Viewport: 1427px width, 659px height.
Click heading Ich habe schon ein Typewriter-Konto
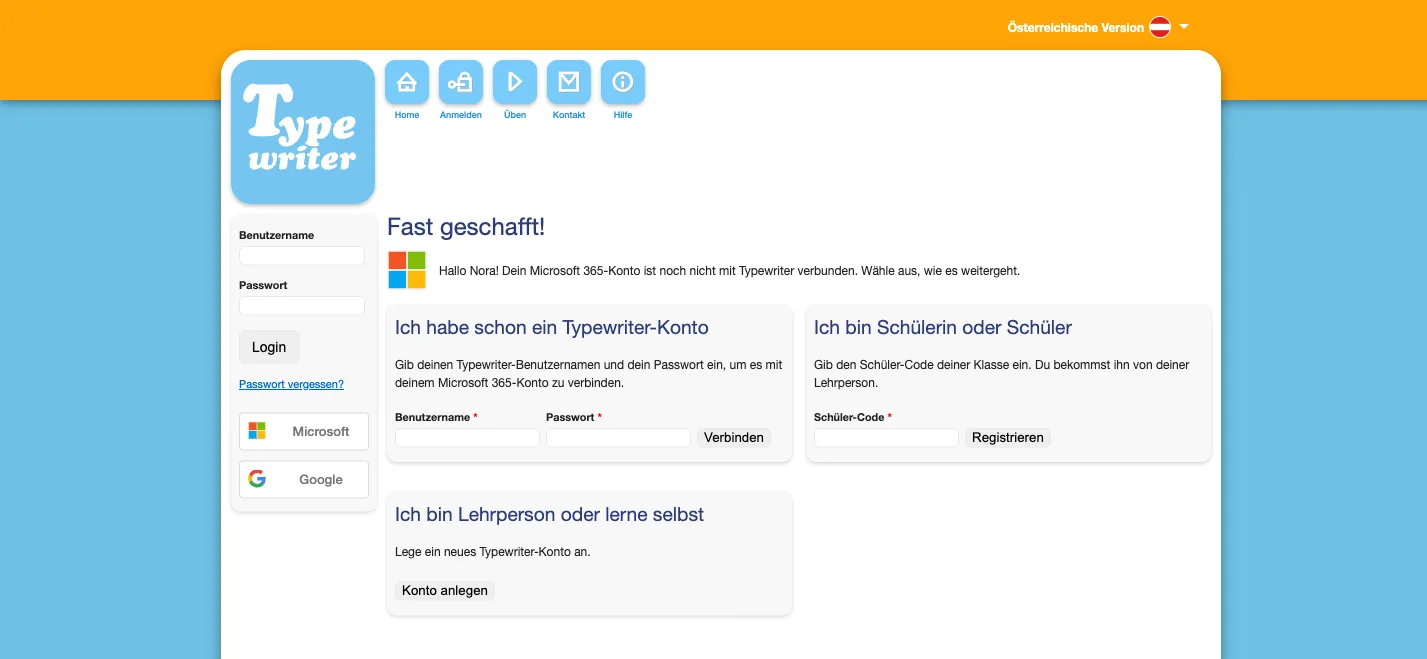tap(552, 327)
